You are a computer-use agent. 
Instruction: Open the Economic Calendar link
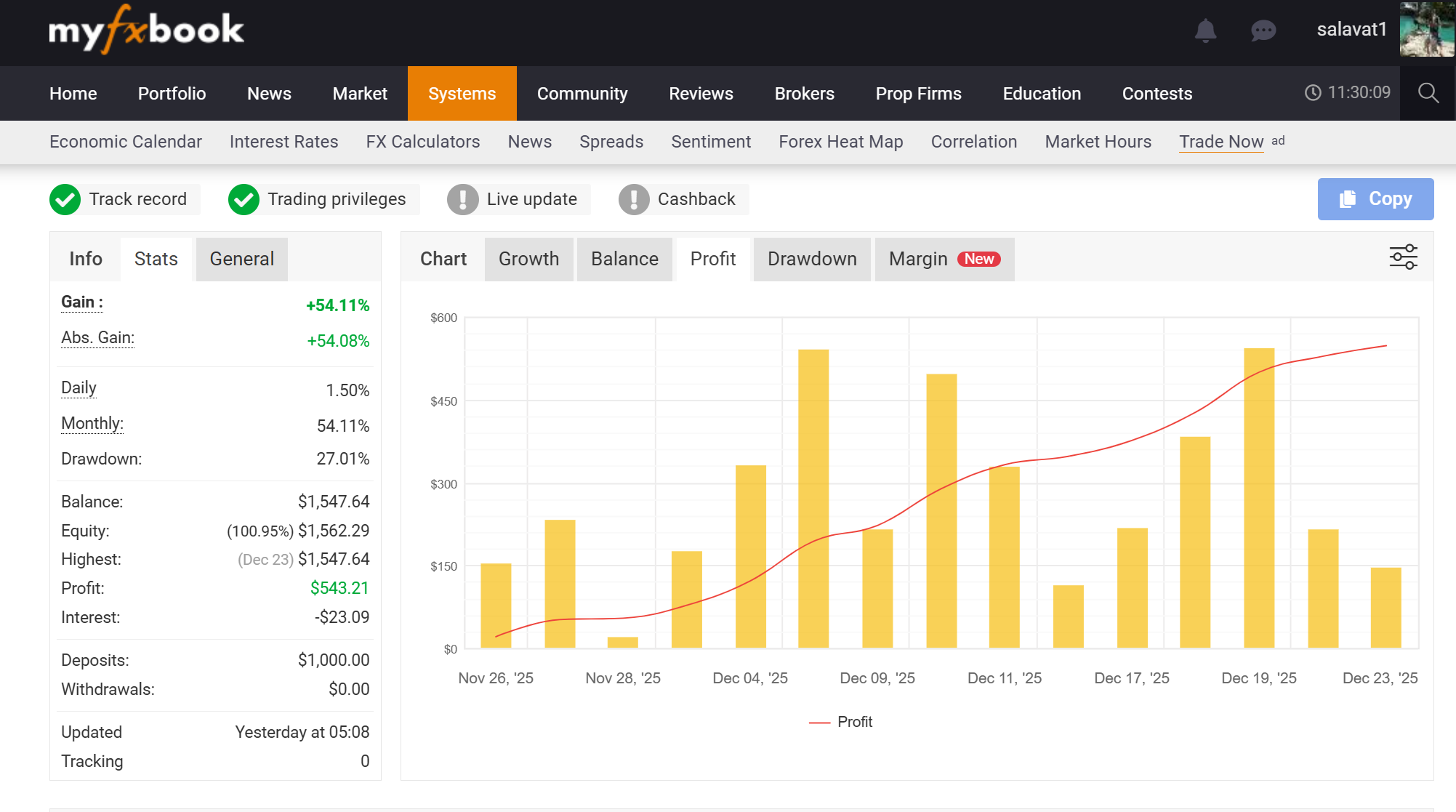(126, 142)
